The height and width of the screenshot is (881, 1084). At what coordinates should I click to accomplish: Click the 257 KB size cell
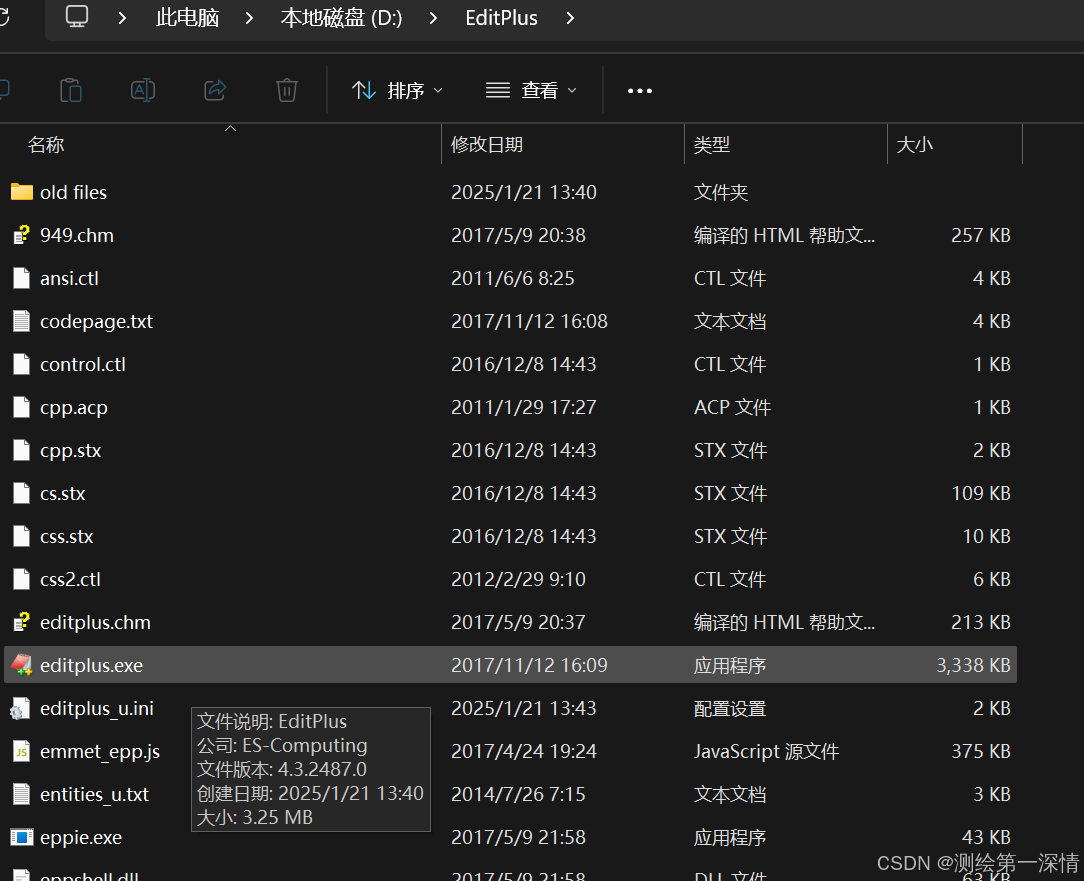coord(980,235)
